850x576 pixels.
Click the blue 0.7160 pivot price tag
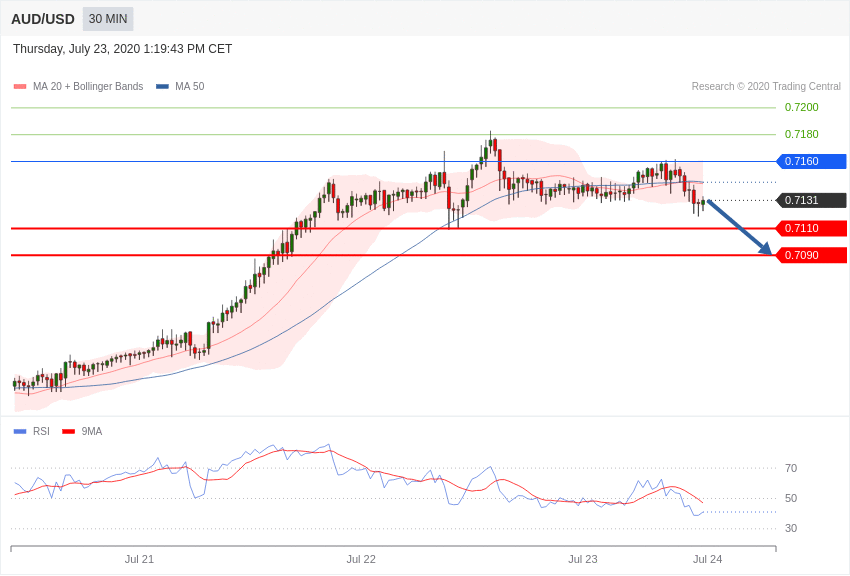coord(811,161)
